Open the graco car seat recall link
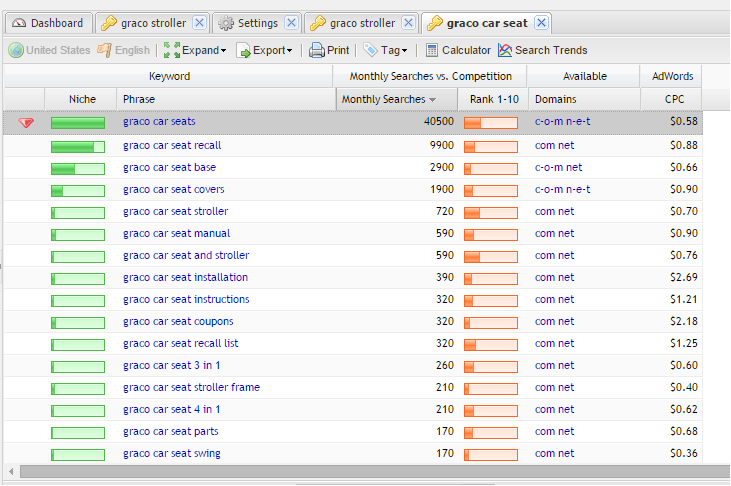The image size is (731, 486). coord(172,146)
